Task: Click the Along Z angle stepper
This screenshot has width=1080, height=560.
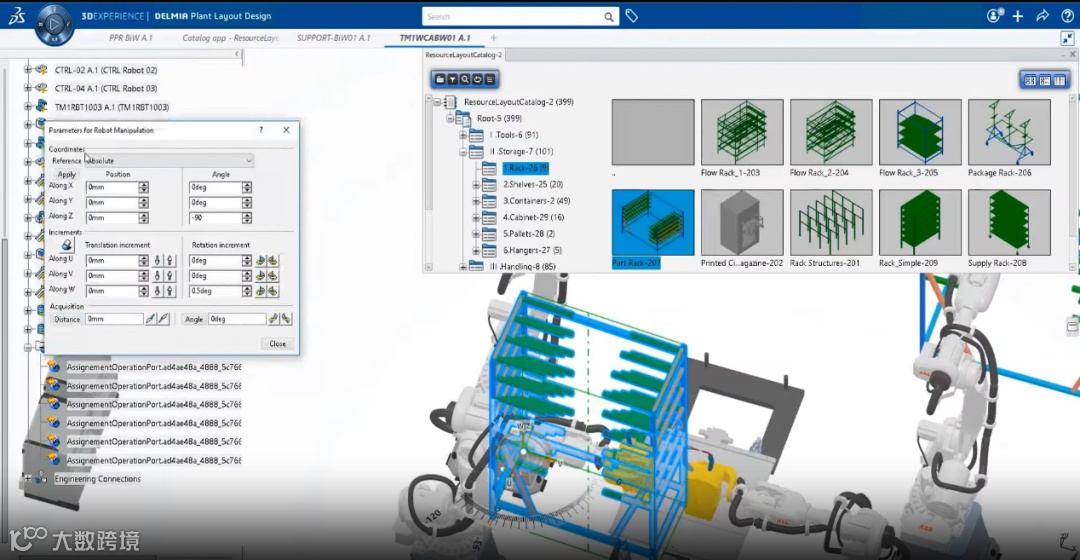Action: pos(247,218)
